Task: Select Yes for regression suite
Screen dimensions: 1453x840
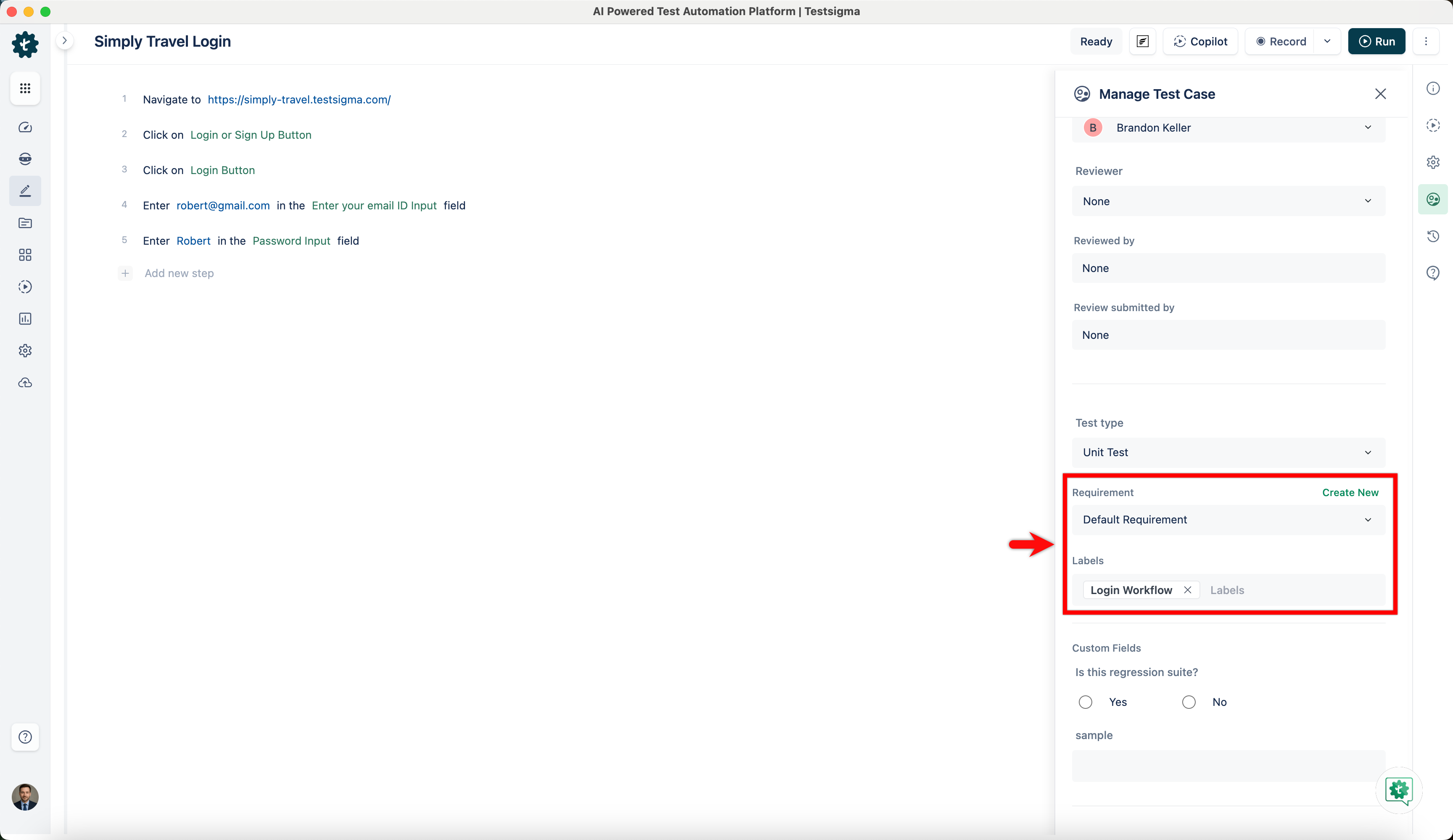Action: [1085, 702]
